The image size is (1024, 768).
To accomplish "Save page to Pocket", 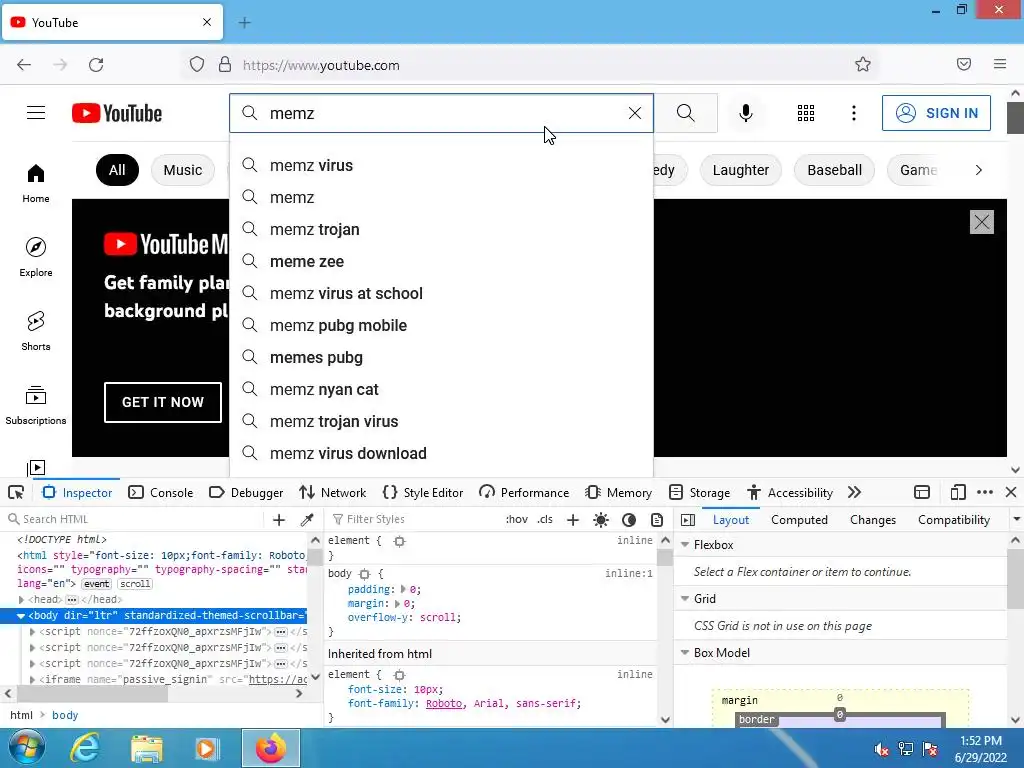I will coord(964,64).
